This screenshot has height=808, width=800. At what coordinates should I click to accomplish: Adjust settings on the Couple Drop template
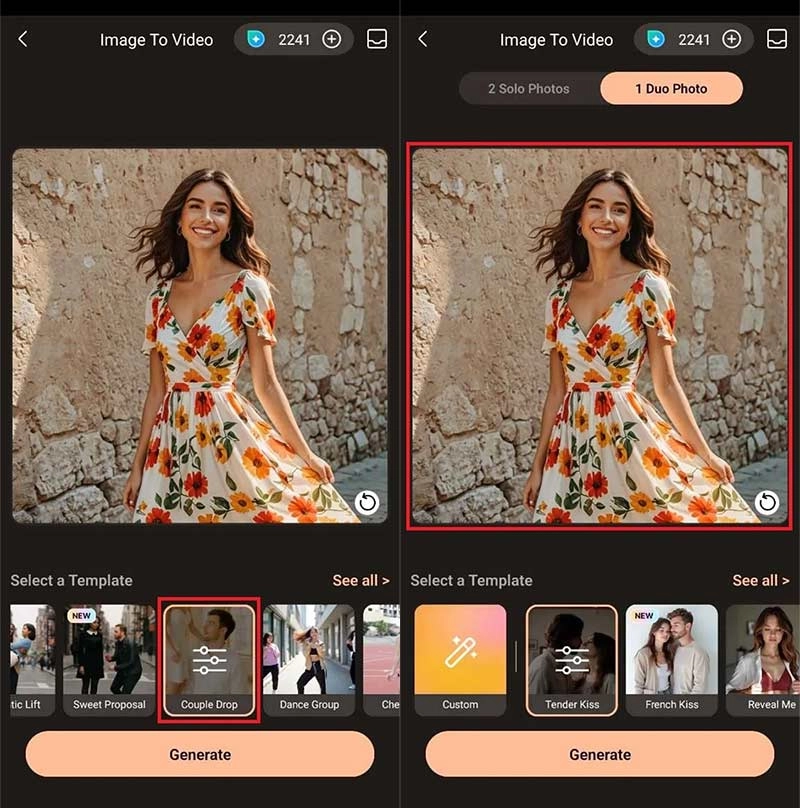point(209,659)
